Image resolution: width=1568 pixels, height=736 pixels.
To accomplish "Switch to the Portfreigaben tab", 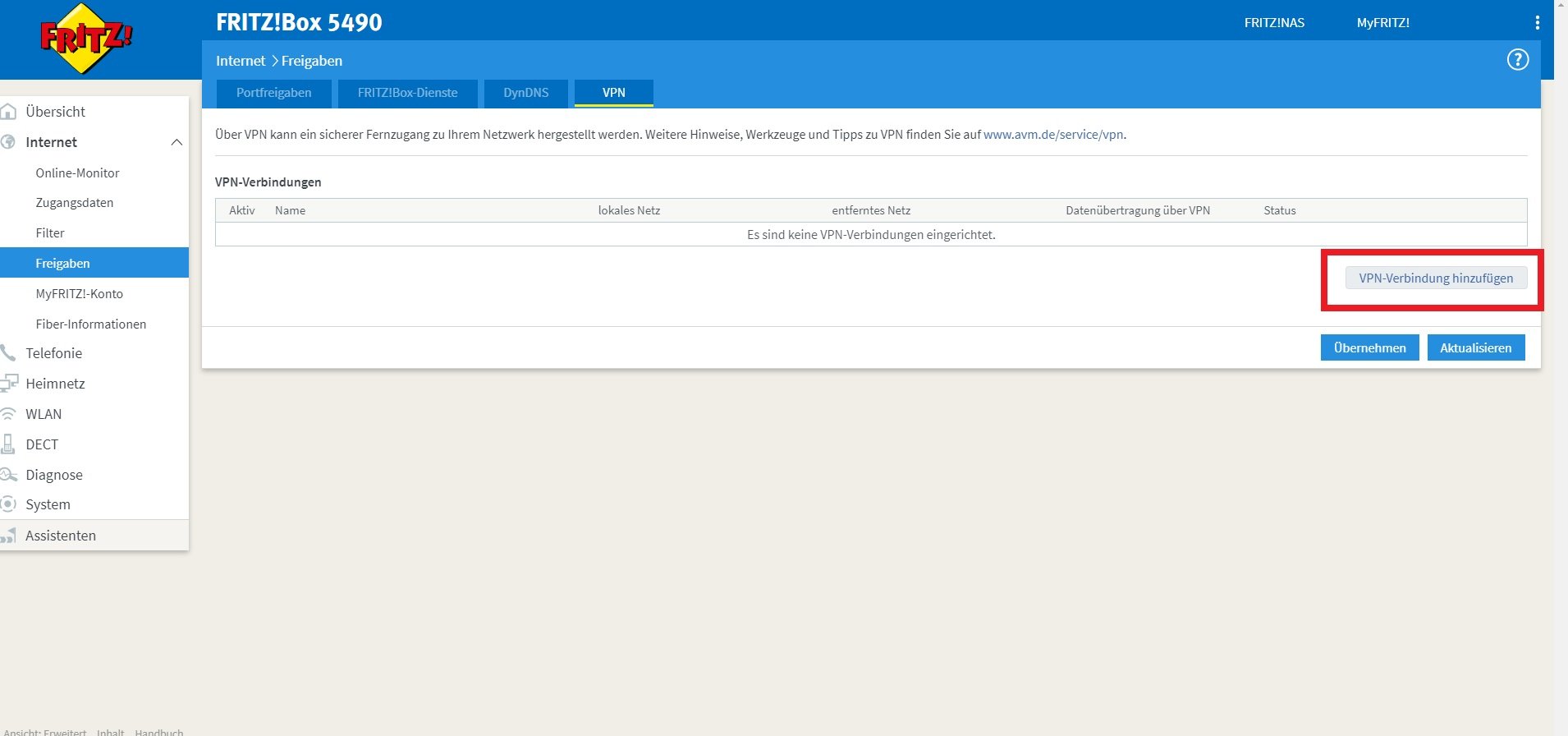I will pos(274,93).
